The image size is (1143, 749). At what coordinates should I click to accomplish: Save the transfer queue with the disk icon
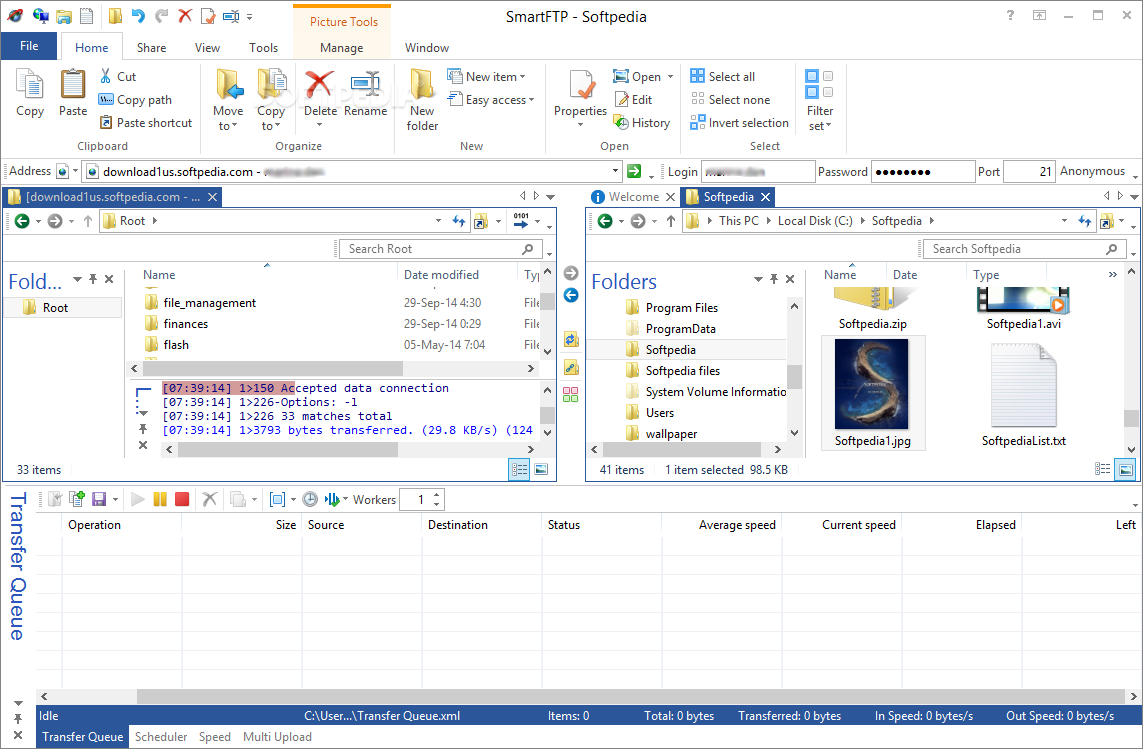(x=98, y=500)
